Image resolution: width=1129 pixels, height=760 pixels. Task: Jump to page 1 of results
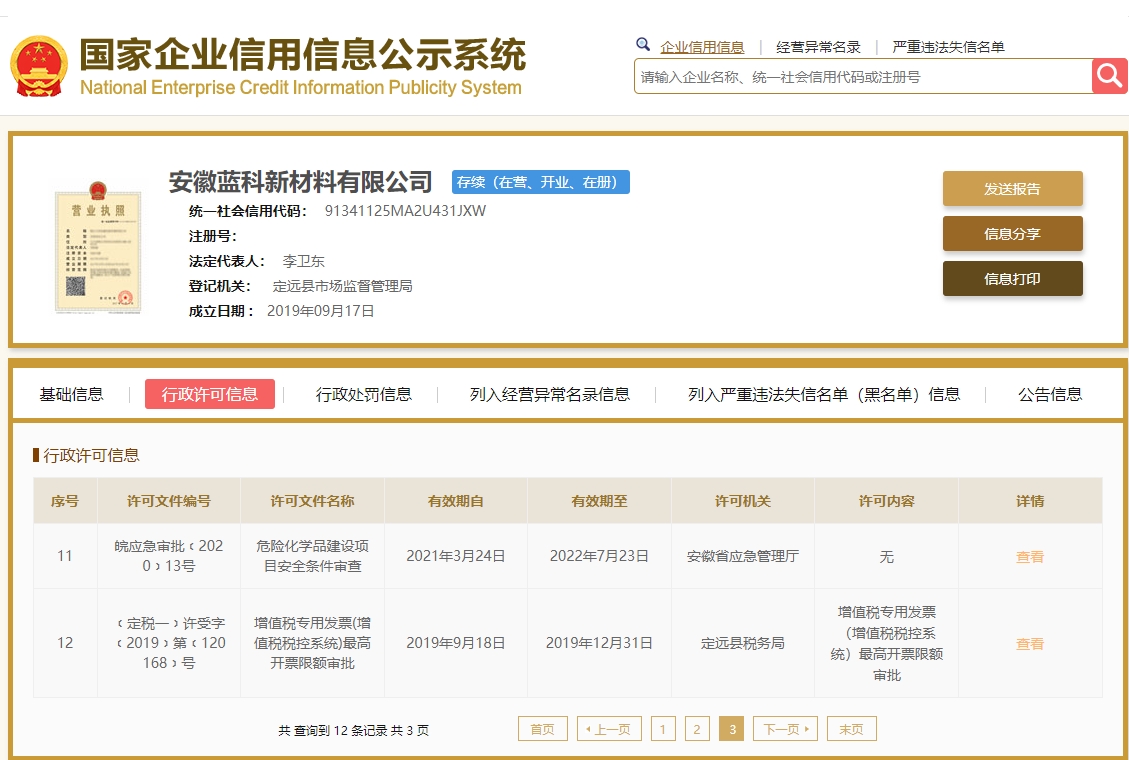coord(663,729)
